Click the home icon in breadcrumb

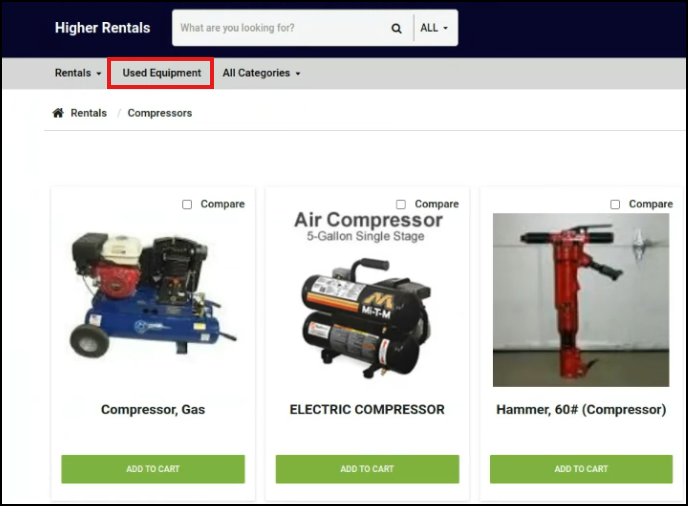point(58,113)
